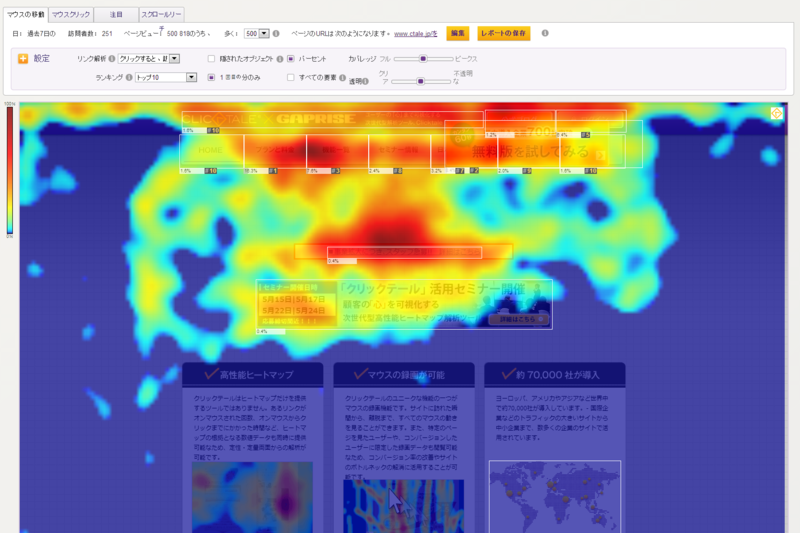Click the カバレッジ slider handle
Image resolution: width=800 pixels, height=533 pixels.
423,59
